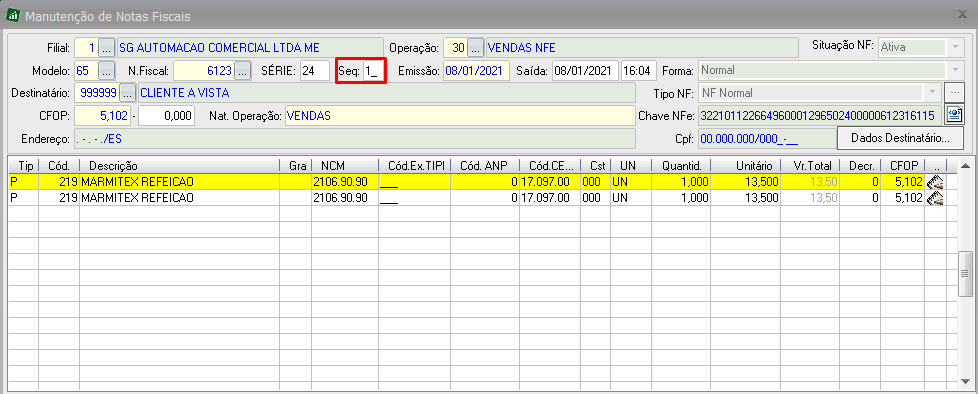This screenshot has width=978, height=394.
Task: Click ellipsis button beside Tipo NF
Action: point(954,93)
